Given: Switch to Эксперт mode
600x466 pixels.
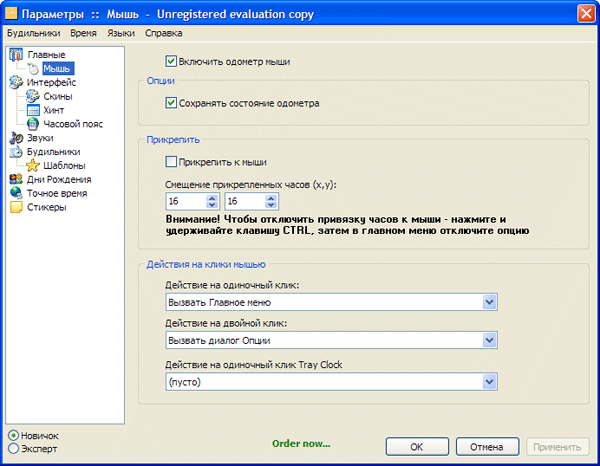Looking at the screenshot, I should point(13,448).
